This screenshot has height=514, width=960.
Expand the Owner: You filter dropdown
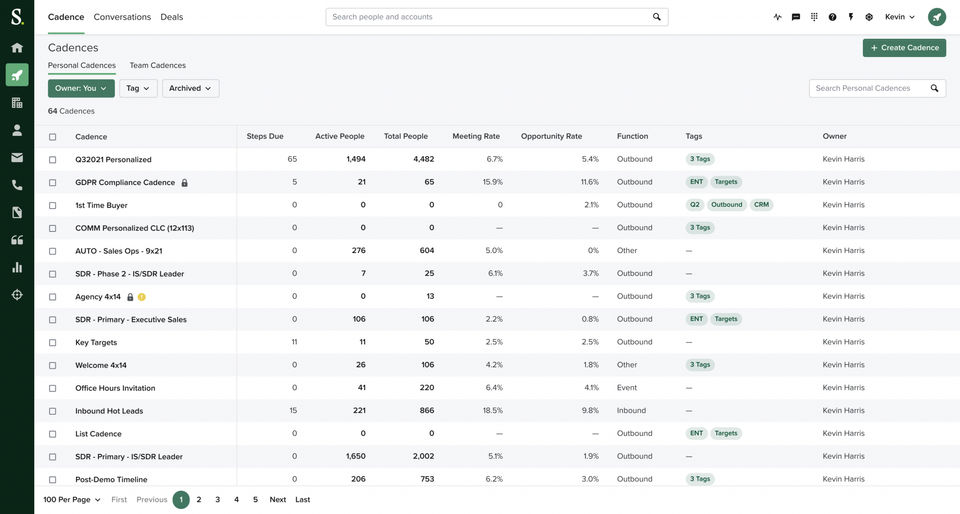coord(81,88)
